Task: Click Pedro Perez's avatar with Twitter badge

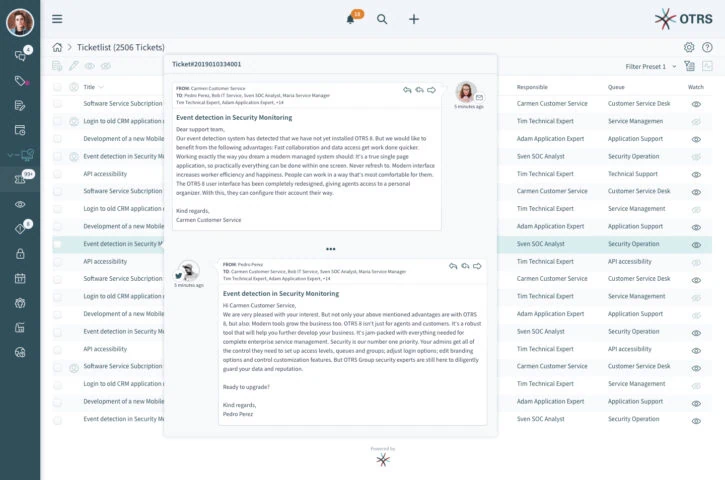Action: 189,271
